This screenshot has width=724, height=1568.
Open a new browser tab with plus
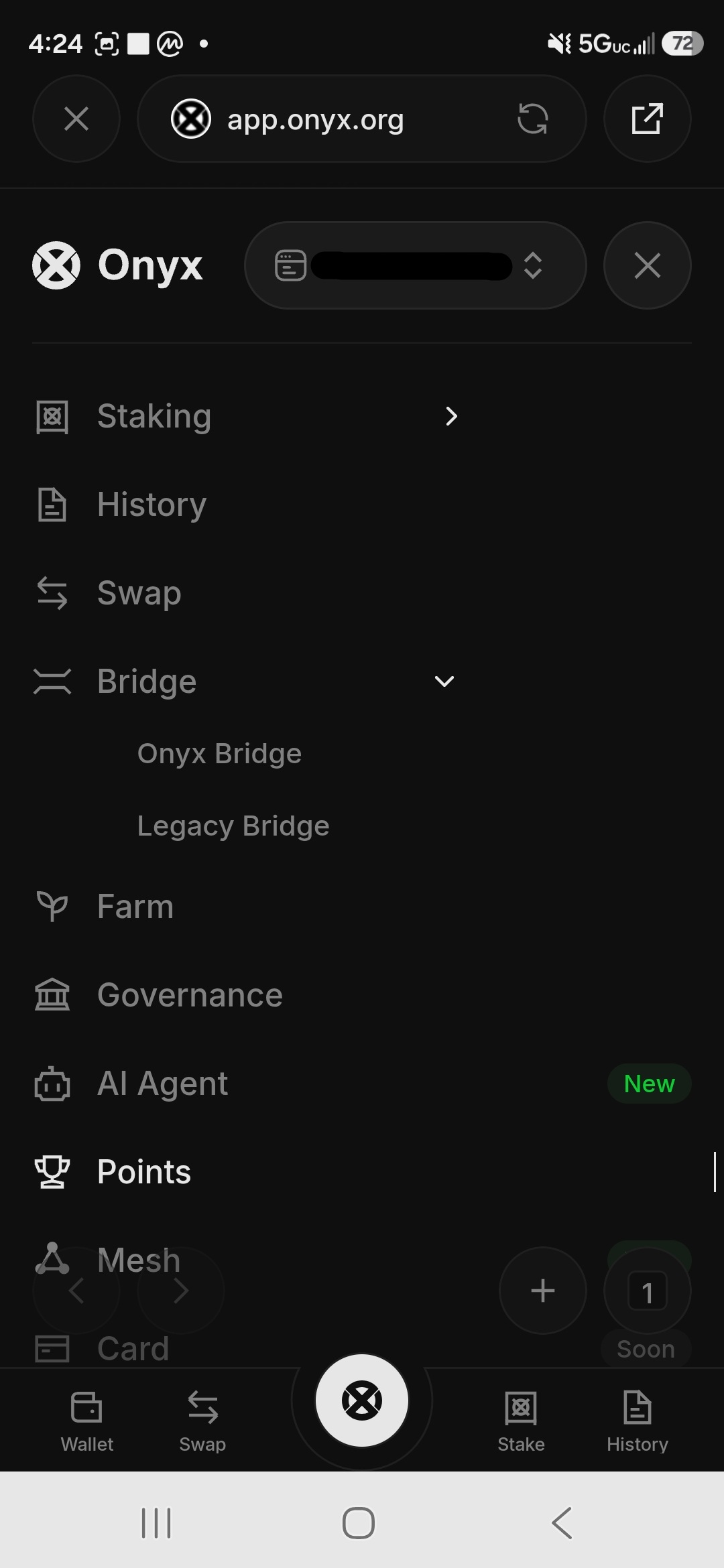[543, 1291]
